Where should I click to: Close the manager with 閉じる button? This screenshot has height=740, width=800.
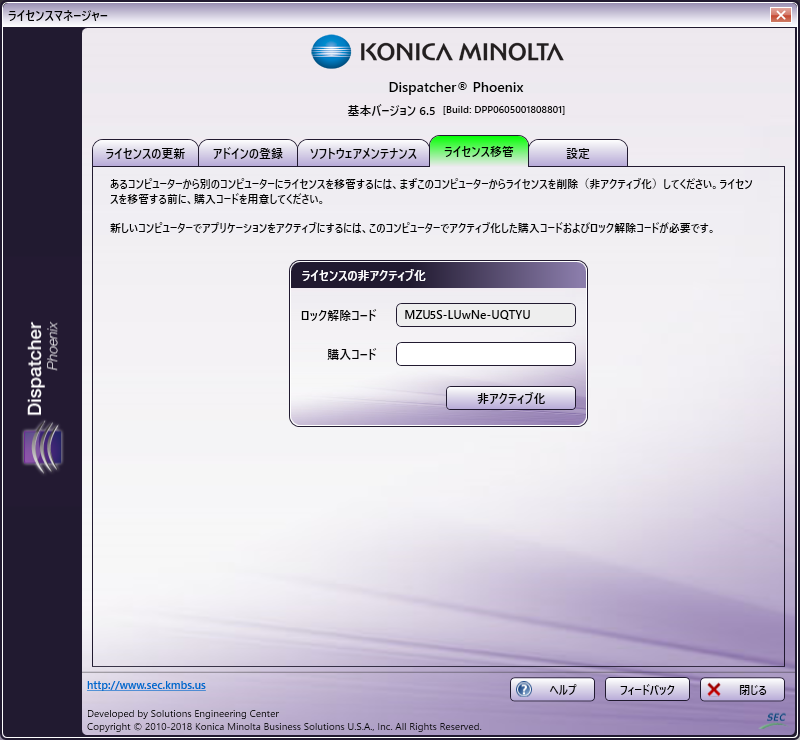point(742,689)
